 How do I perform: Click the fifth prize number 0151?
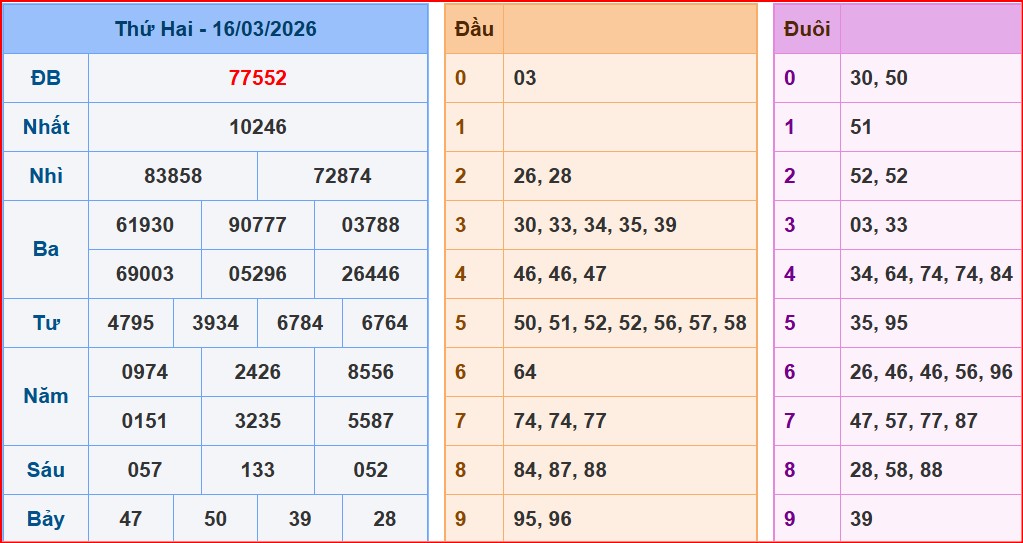coord(145,421)
